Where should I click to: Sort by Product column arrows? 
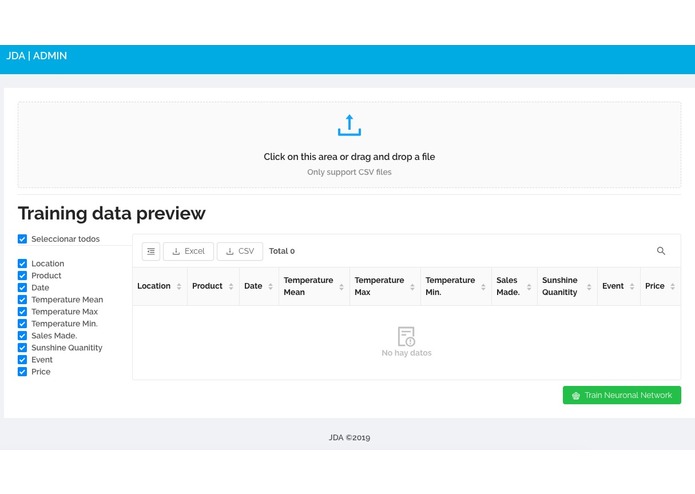(231, 286)
